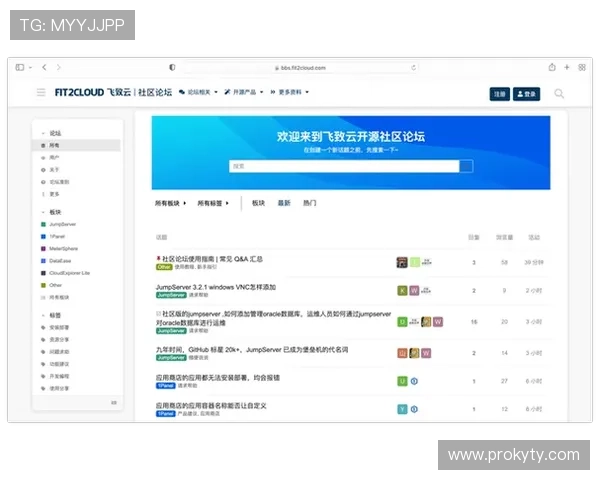Open the 所有板块 category filter dropdown
Image resolution: width=600 pixels, height=480 pixels.
point(170,203)
